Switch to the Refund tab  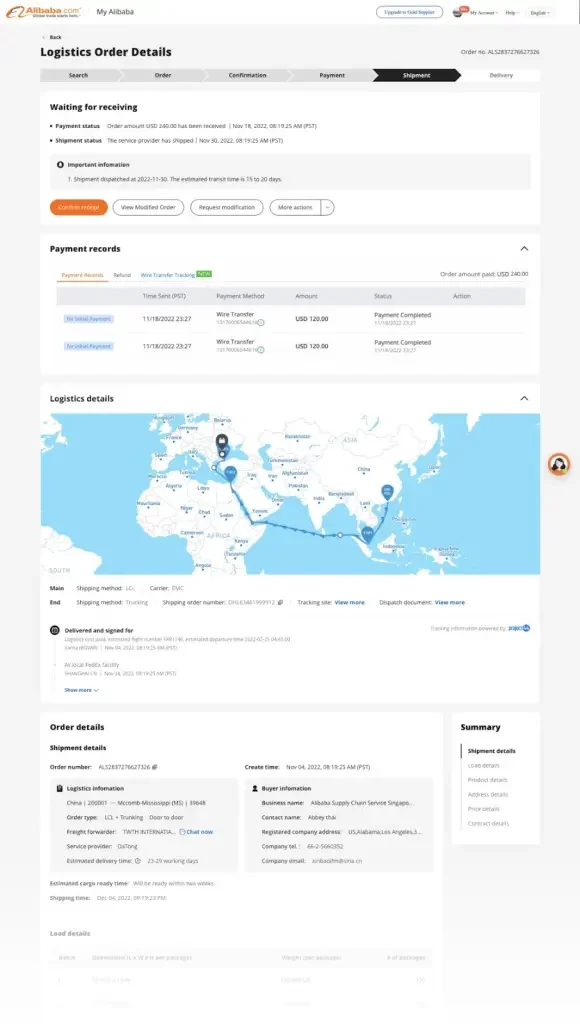point(122,275)
